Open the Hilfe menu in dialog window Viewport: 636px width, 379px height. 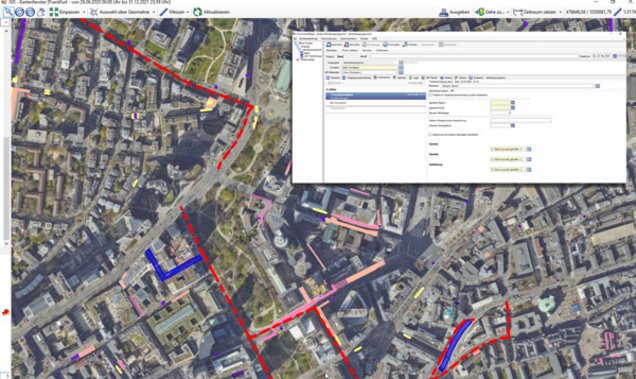pyautogui.click(x=375, y=39)
